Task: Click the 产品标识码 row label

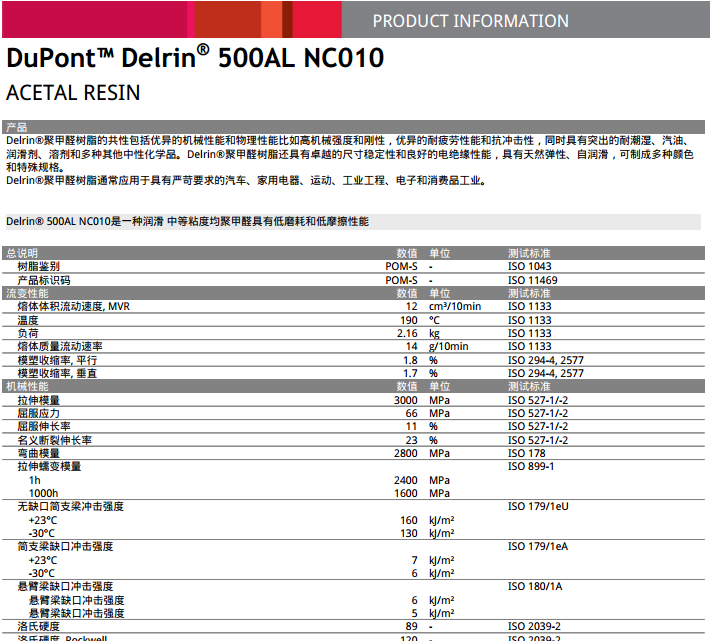Action: pyautogui.click(x=44, y=280)
